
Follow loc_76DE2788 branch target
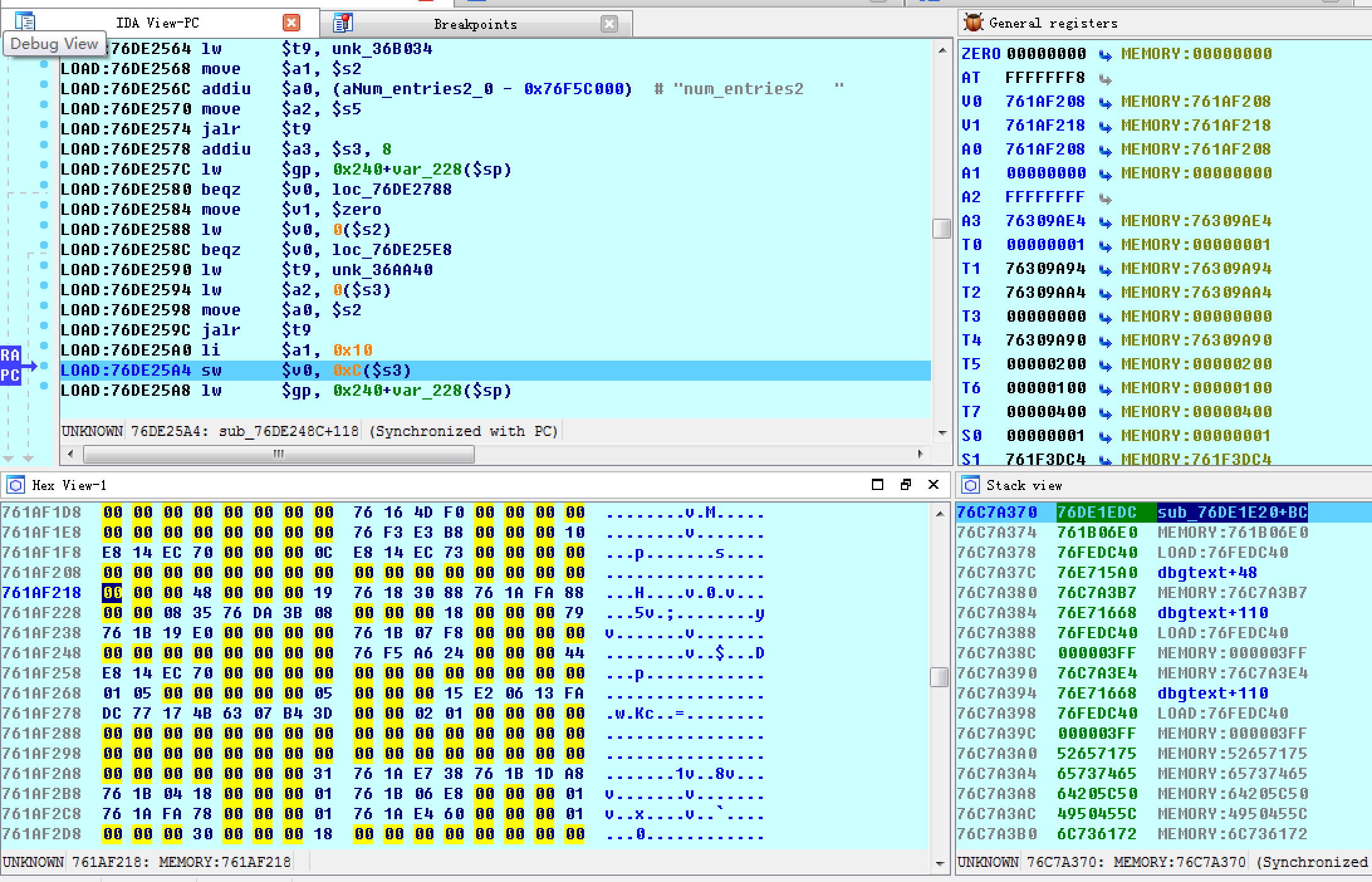point(391,189)
